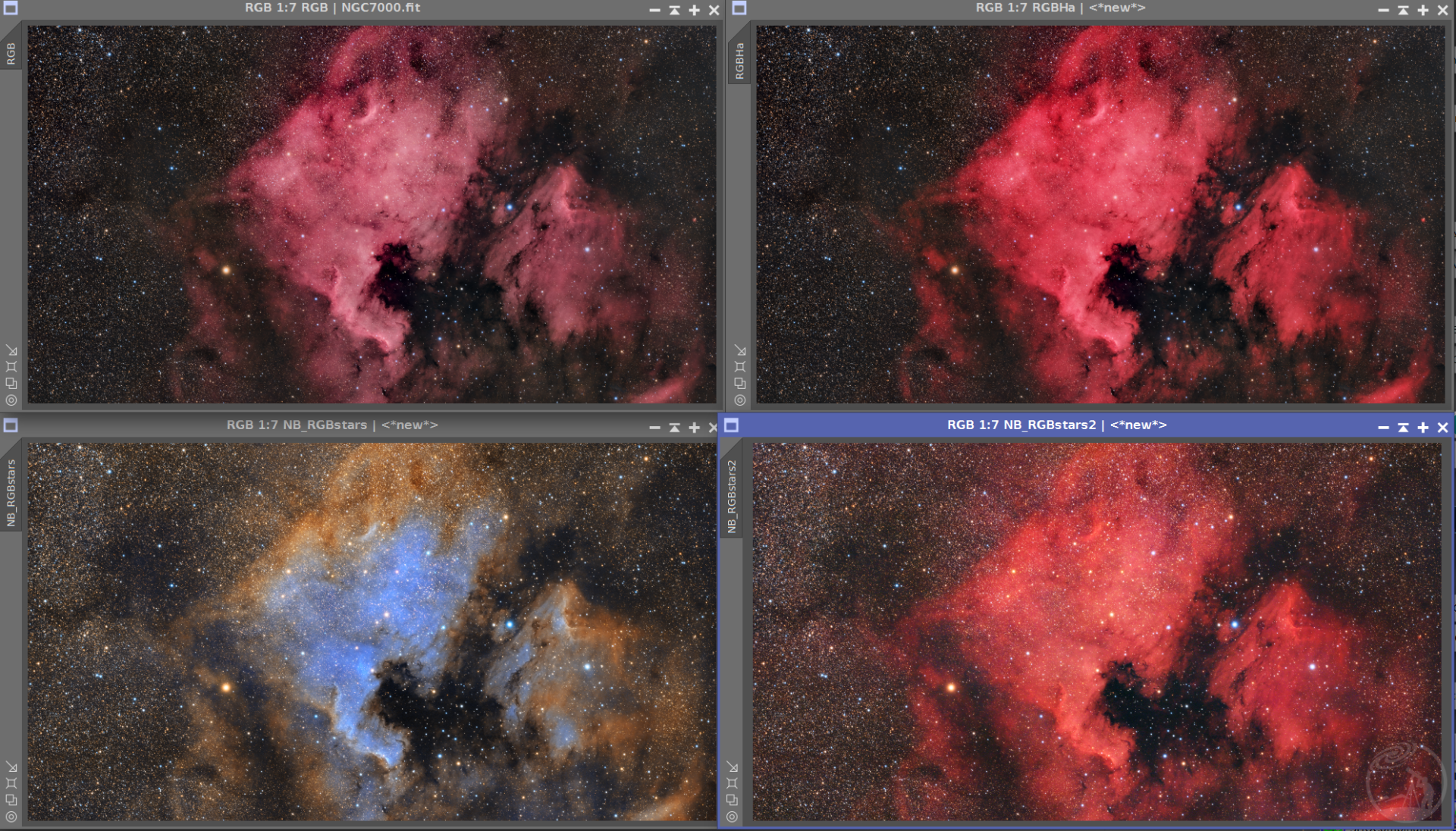
Task: Click concentric circles icon in NGC7000.fit window
Action: (11, 400)
